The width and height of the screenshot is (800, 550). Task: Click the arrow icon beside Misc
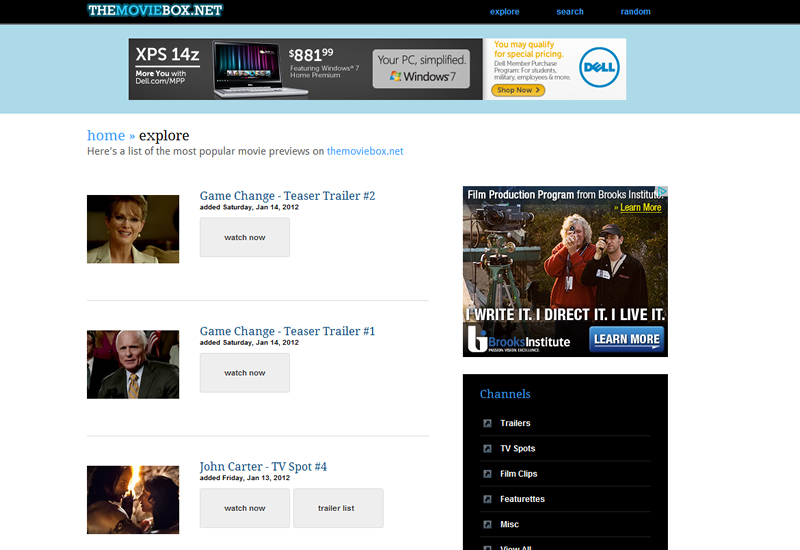[487, 524]
